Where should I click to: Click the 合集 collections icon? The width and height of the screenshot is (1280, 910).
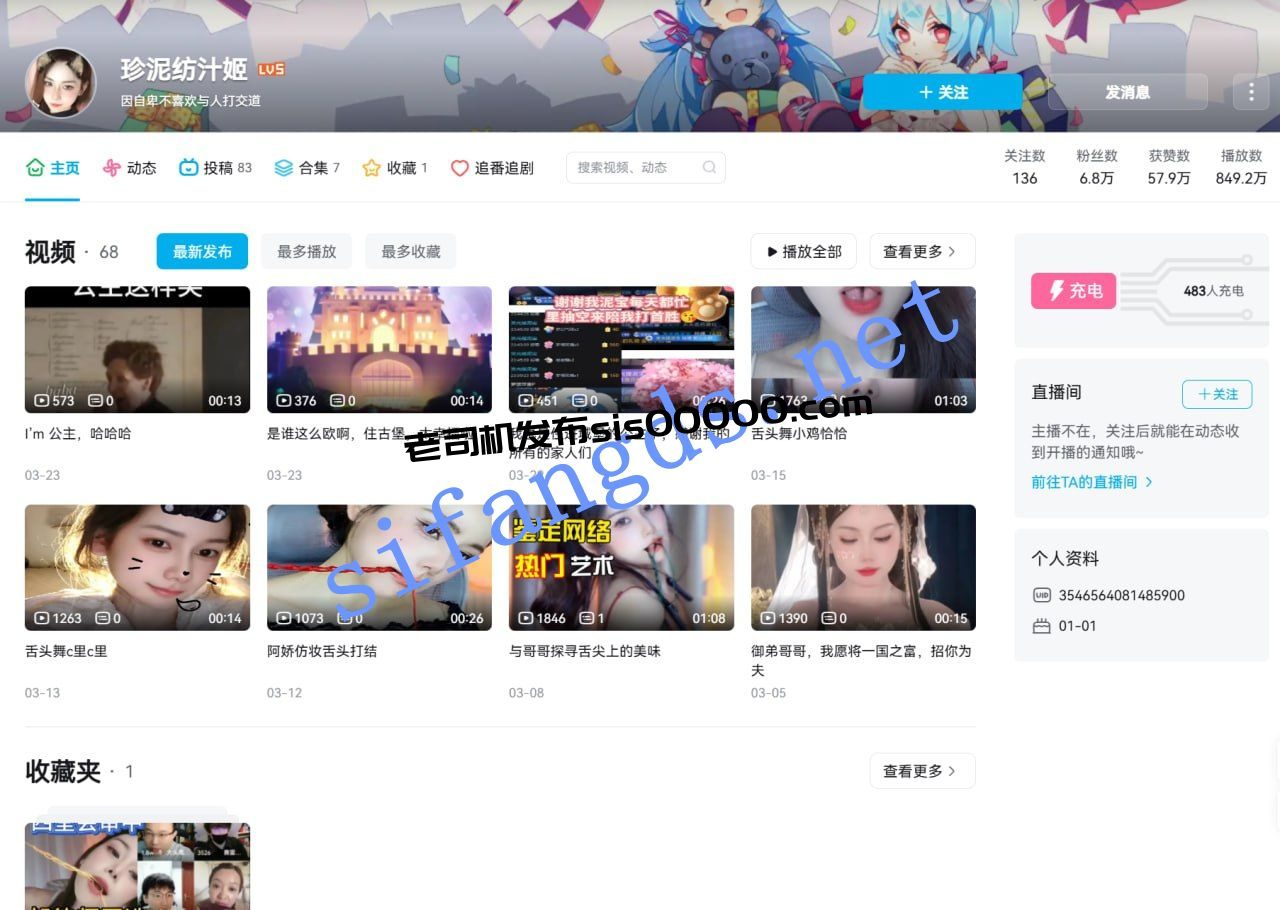[x=284, y=168]
